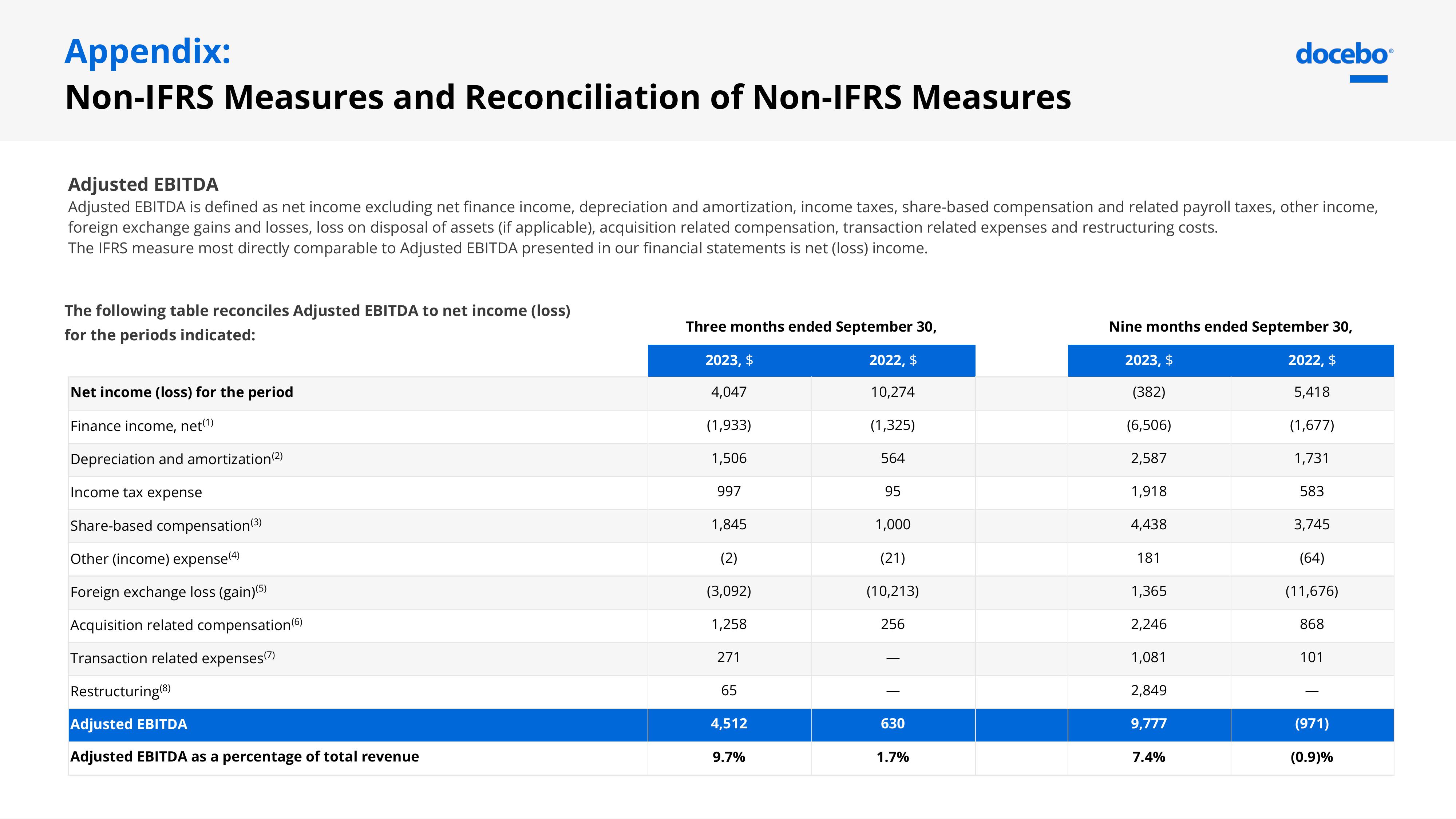Click 'Transaction related expenses' row label
The image size is (1456, 819).
pos(173,657)
